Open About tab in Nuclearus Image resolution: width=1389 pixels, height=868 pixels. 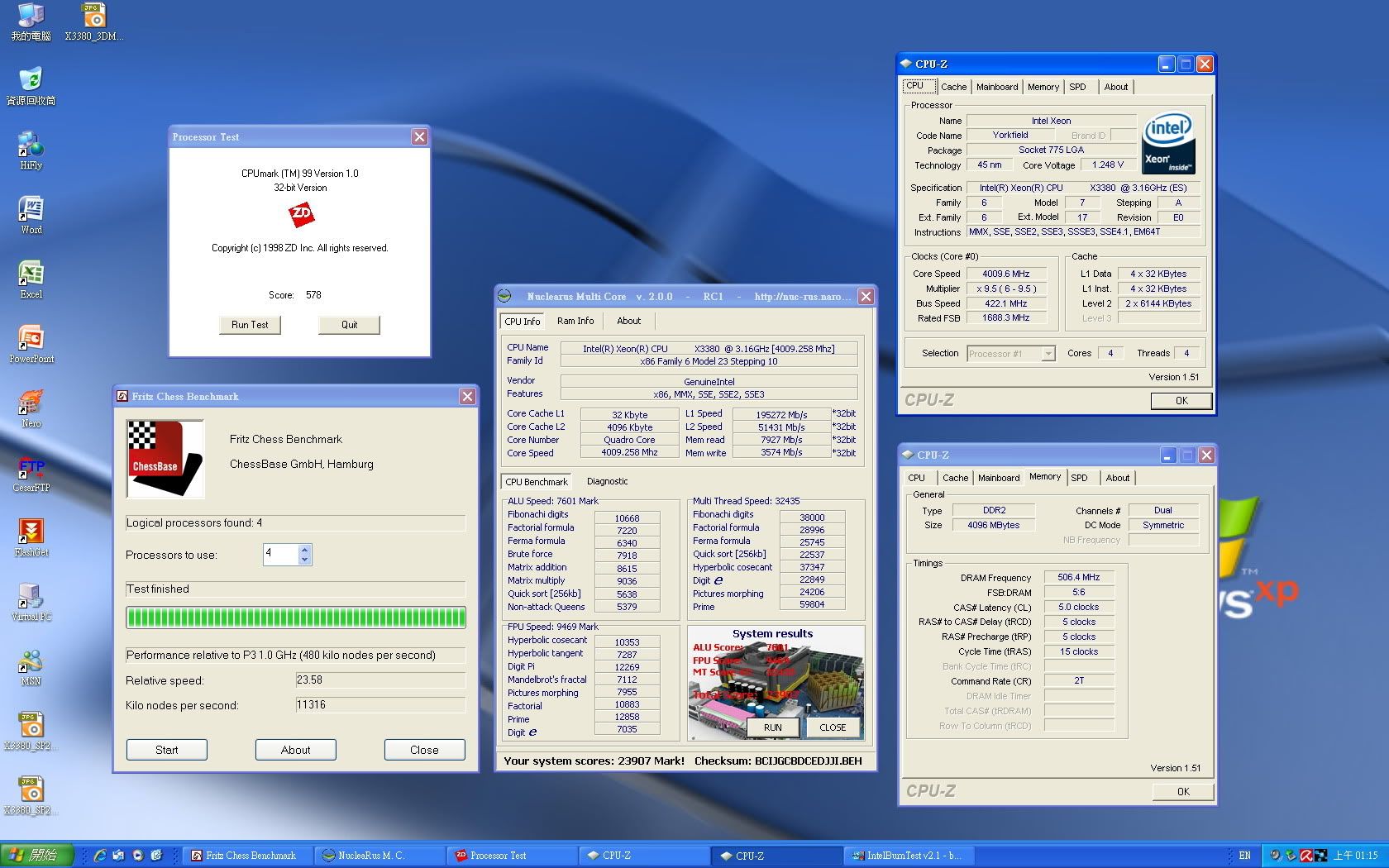click(628, 321)
